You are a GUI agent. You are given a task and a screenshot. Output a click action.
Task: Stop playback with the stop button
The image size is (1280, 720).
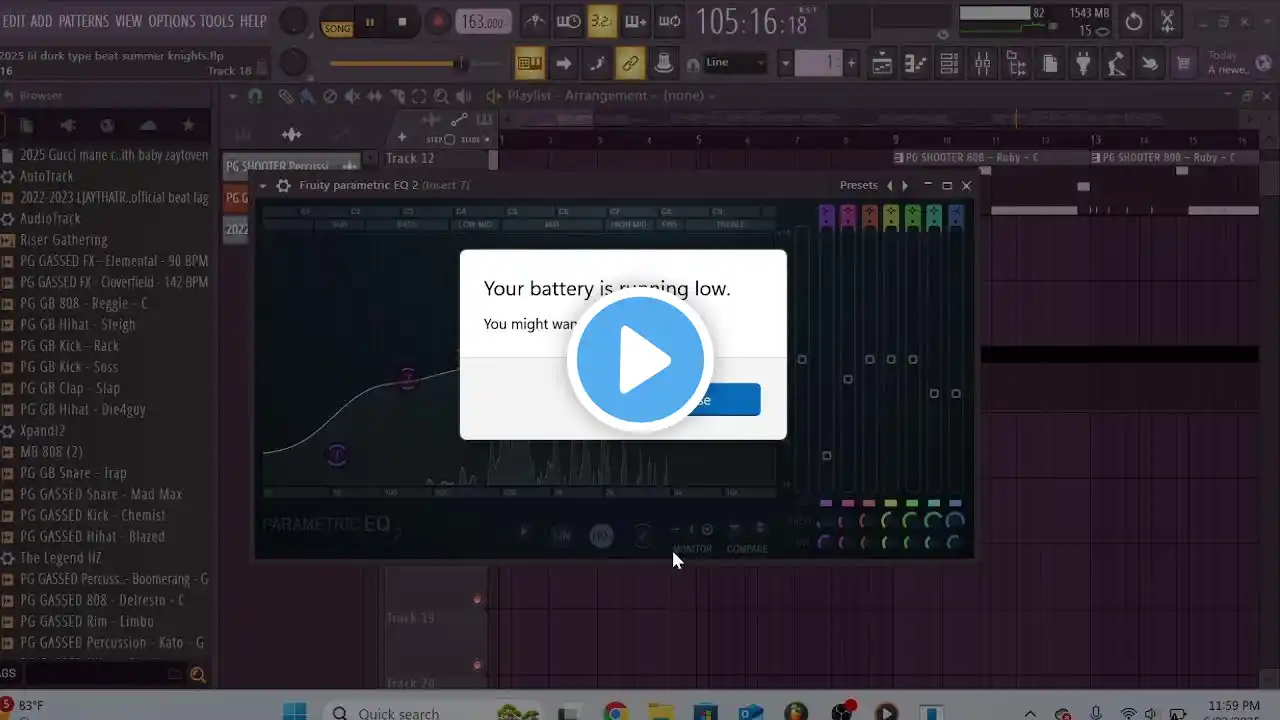click(403, 21)
